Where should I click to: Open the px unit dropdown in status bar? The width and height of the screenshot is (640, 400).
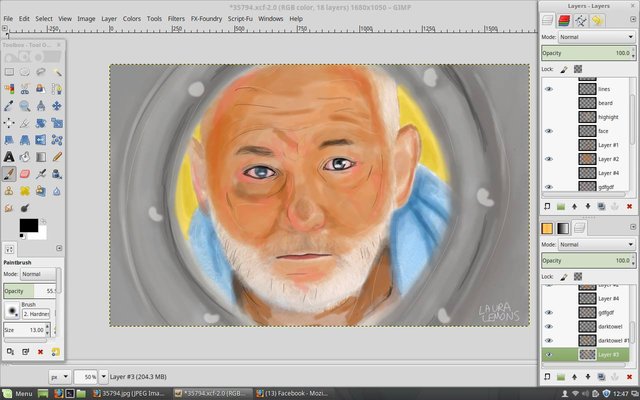point(60,377)
